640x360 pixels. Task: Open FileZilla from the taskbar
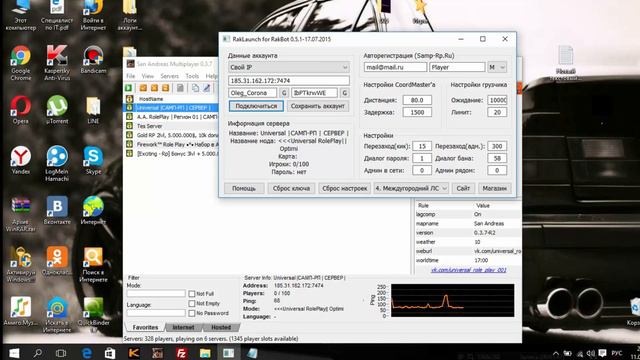(x=181, y=353)
